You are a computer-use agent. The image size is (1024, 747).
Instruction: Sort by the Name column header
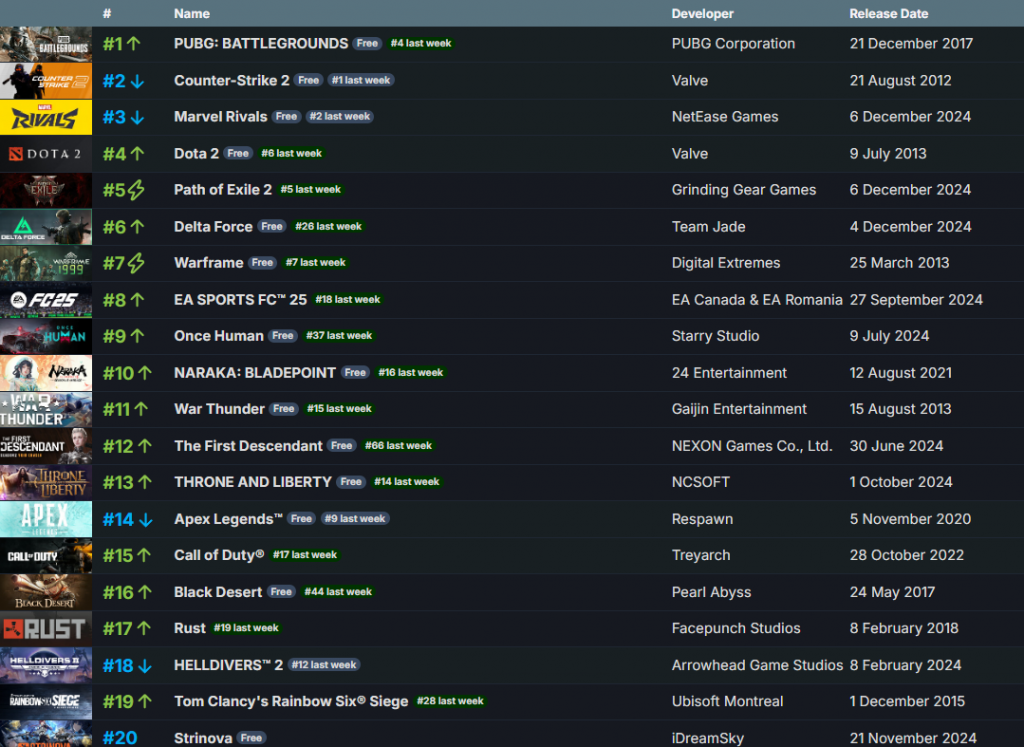(x=192, y=14)
